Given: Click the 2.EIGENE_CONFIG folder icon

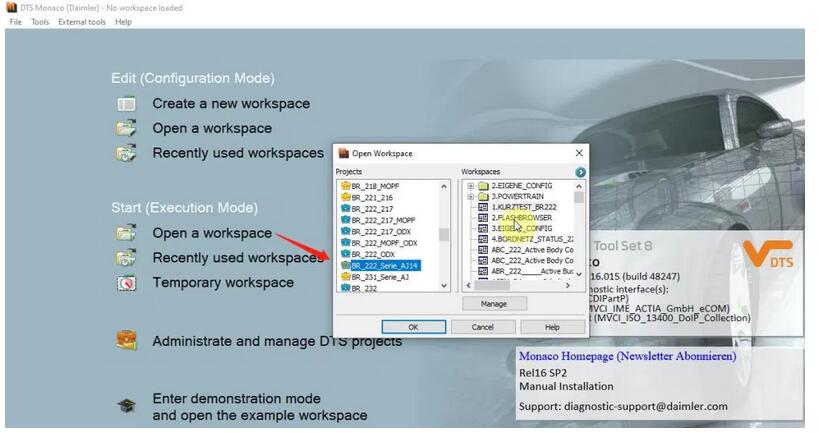Looking at the screenshot, I should click(x=483, y=185).
